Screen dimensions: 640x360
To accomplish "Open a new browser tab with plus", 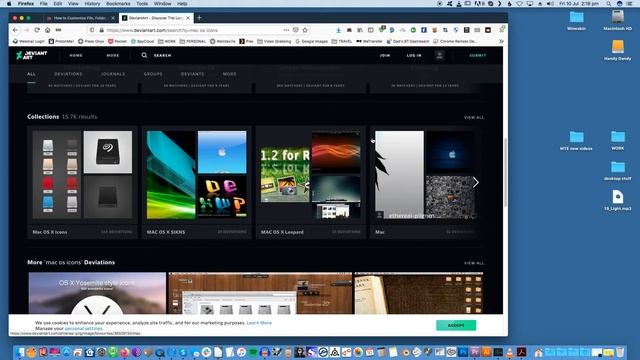I will (x=199, y=18).
